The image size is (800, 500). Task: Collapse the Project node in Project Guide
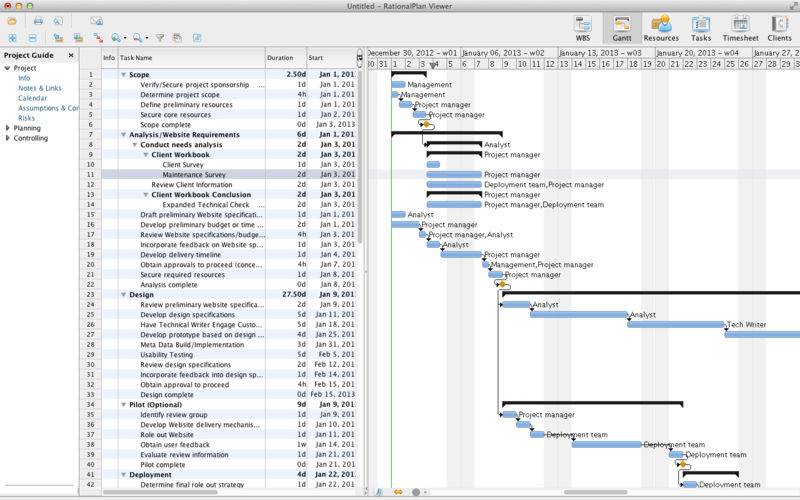(x=7, y=68)
